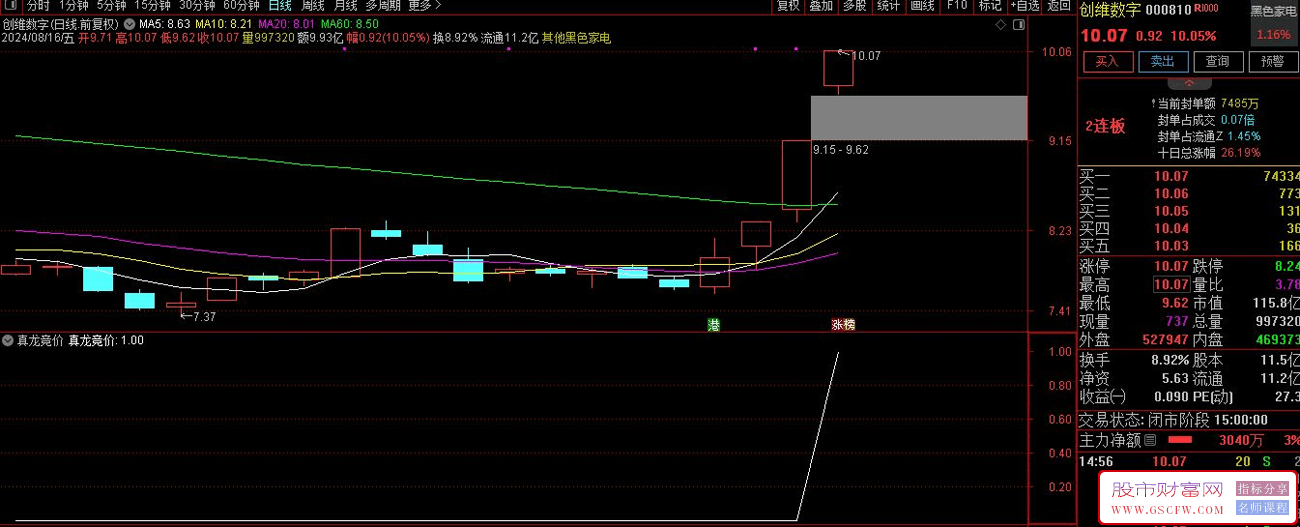Viewport: 1300px width, 527px height.
Task: Click the 卖出 sell button
Action: (1162, 62)
